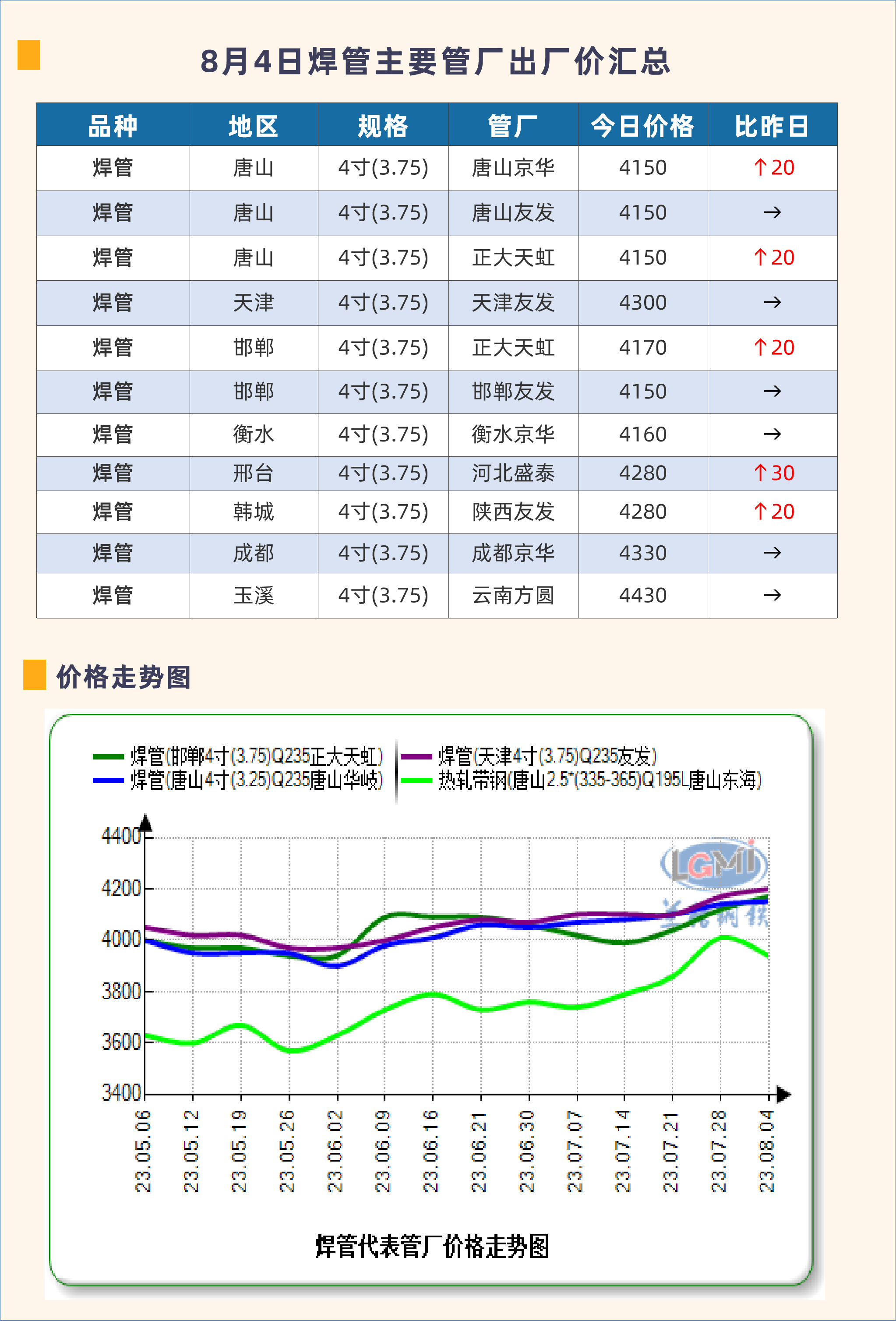Image resolution: width=896 pixels, height=1321 pixels.
Task: Select the 品种 column header
Action: click(x=113, y=126)
